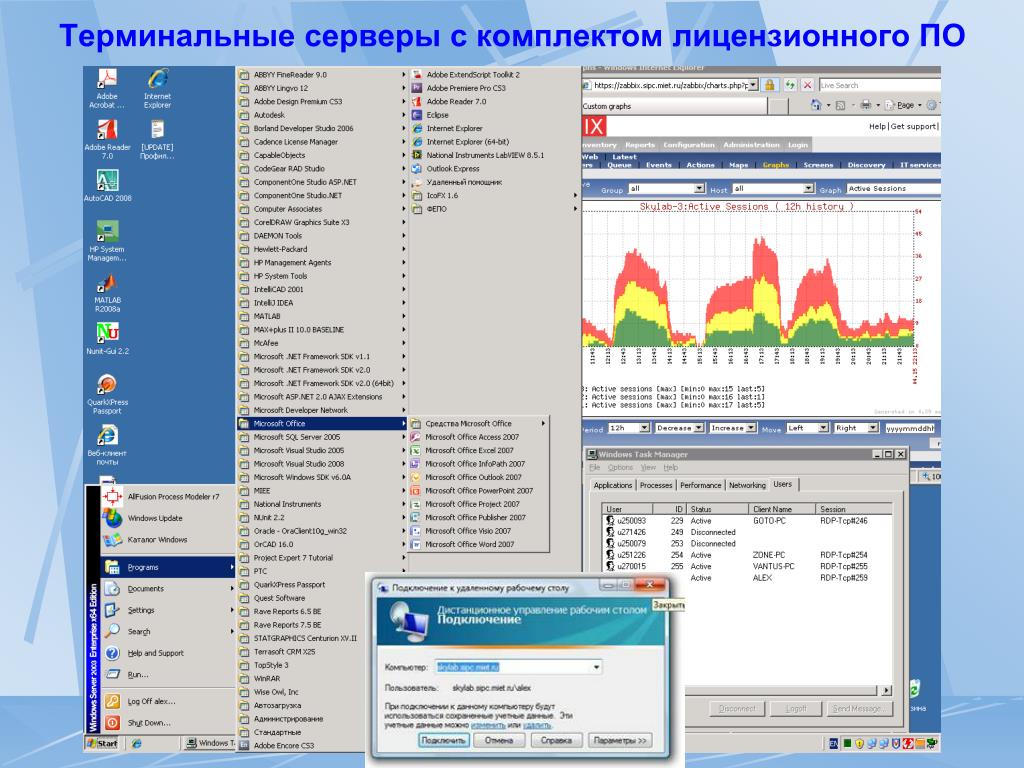Open Documents in the Start menu
The width and height of the screenshot is (1024, 768).
[x=168, y=588]
